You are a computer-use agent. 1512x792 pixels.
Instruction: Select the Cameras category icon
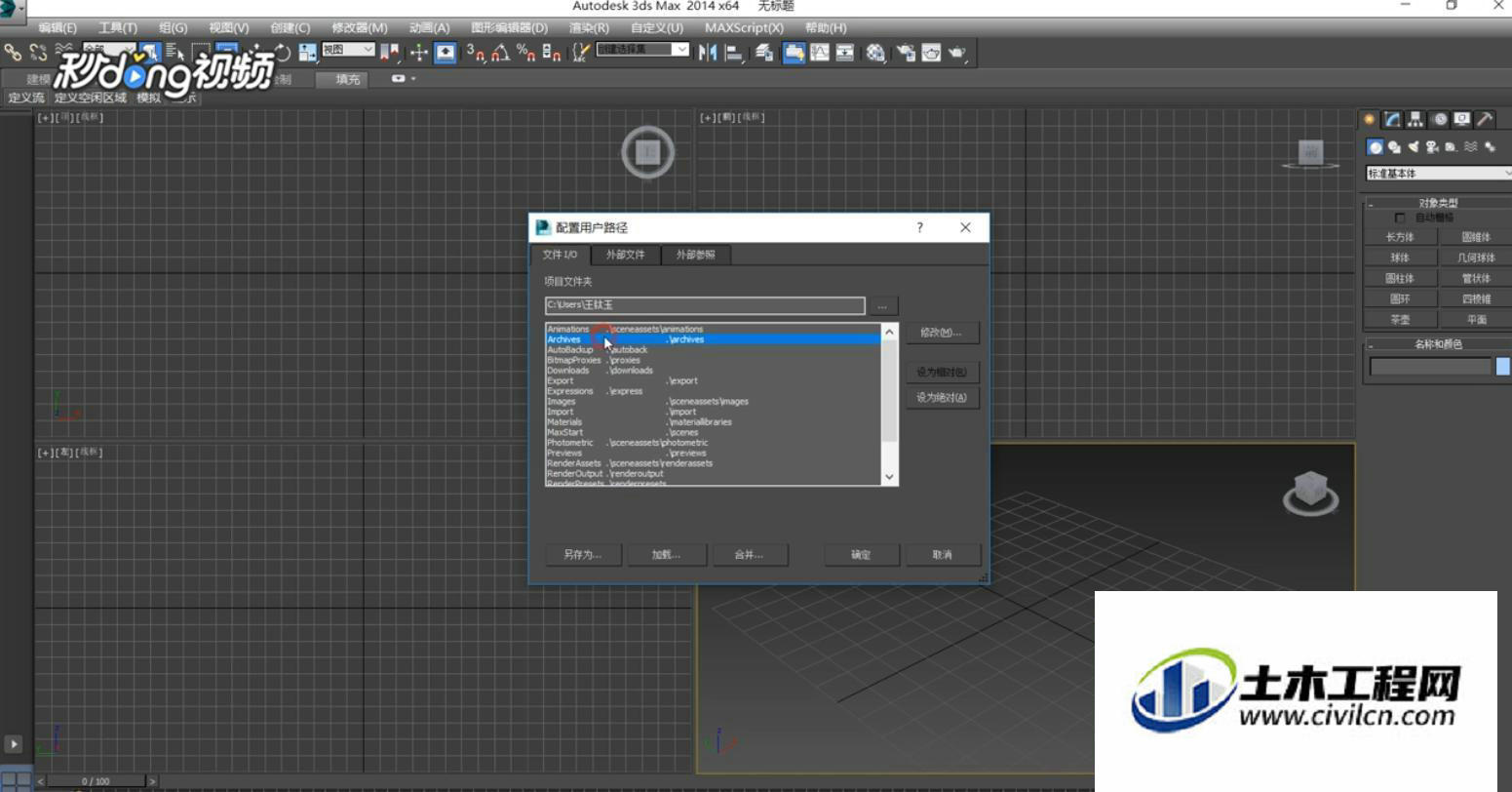point(1432,147)
